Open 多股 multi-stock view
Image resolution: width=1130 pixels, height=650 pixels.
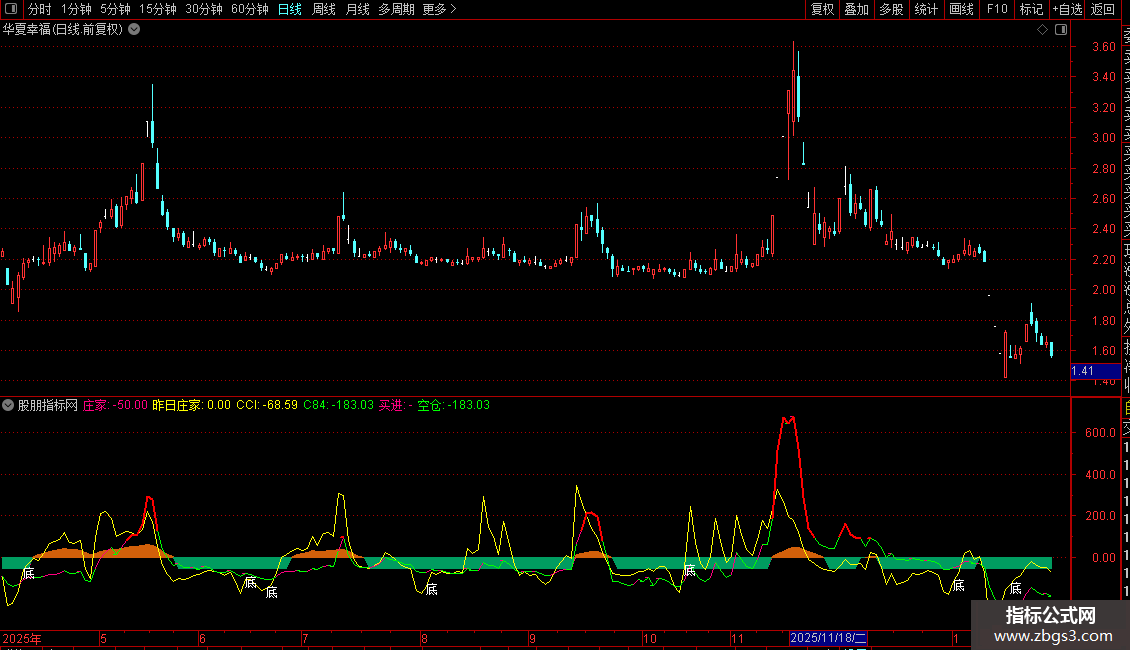tap(891, 9)
